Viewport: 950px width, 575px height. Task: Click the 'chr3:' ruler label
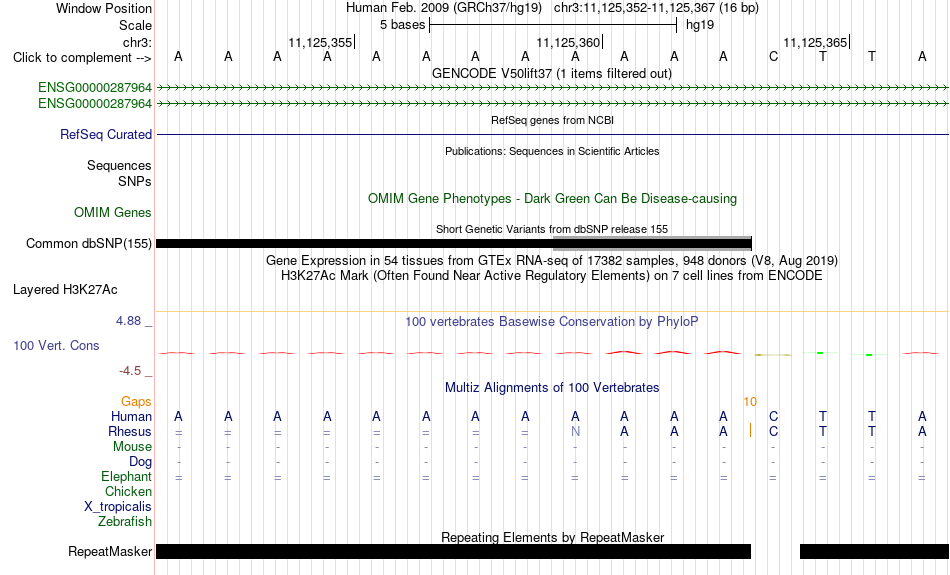point(137,42)
